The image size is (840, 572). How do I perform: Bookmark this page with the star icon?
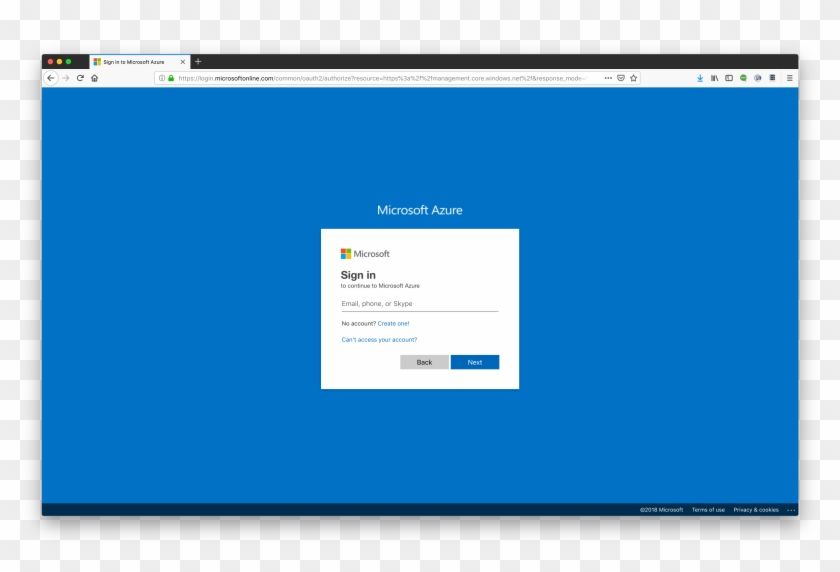pos(633,78)
